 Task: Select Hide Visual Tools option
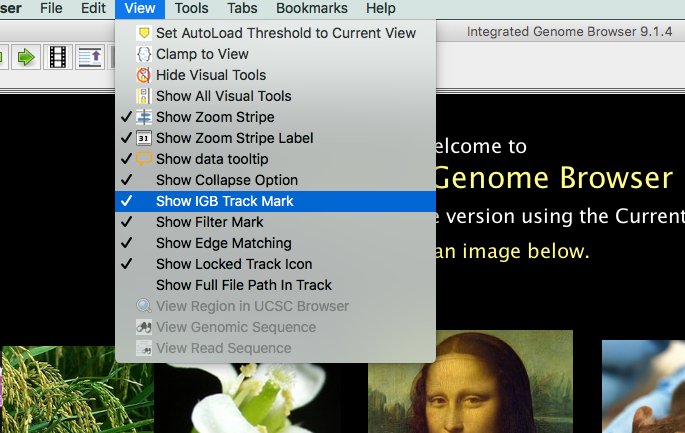[x=210, y=75]
